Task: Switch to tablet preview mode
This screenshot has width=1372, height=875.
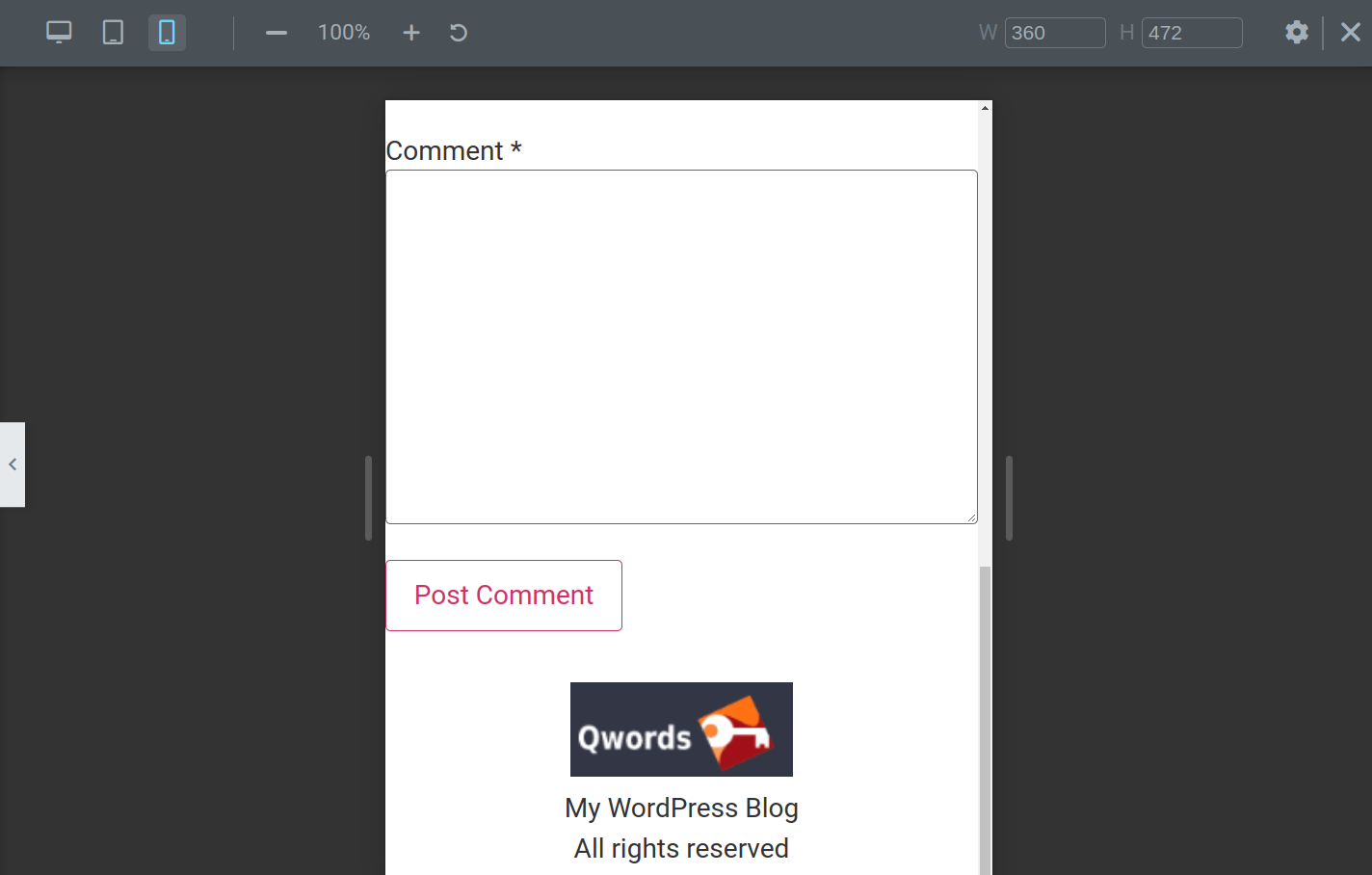Action: (113, 33)
